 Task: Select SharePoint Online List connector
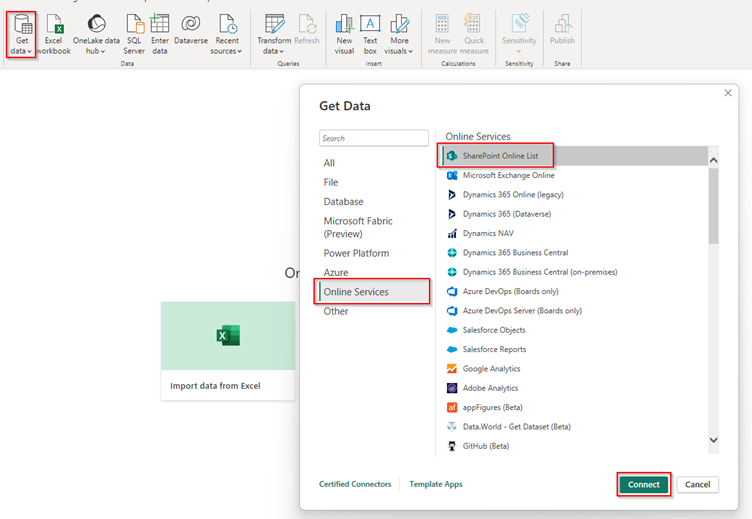(574, 156)
